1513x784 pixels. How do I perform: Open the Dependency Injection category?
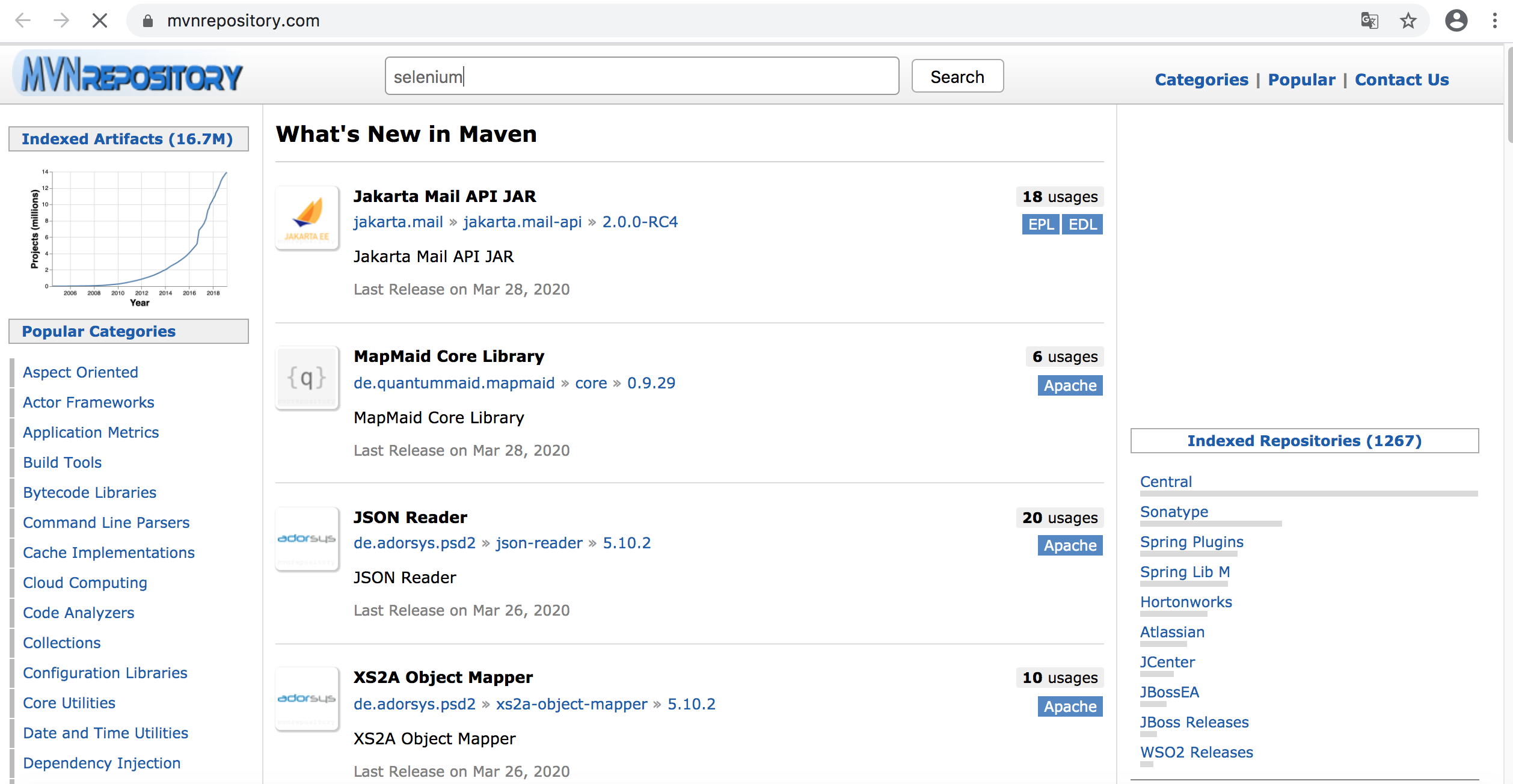[102, 763]
